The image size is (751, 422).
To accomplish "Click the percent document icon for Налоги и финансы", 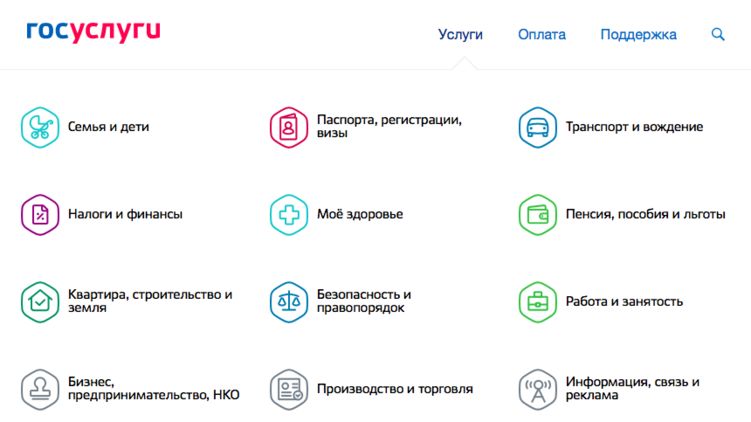I will point(41,214).
